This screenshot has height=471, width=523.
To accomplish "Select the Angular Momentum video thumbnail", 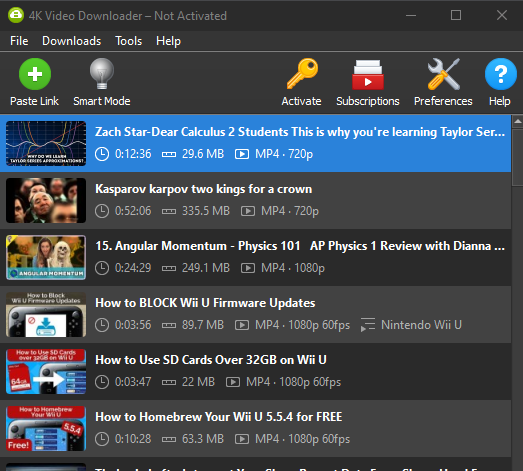I will click(46, 258).
